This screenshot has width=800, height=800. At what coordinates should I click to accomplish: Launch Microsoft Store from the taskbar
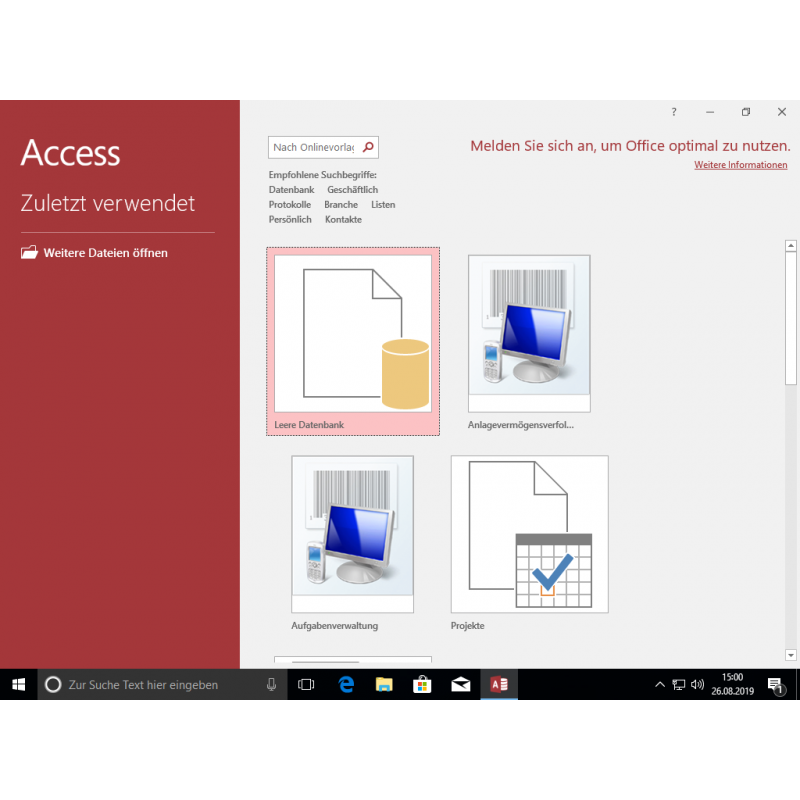pos(422,685)
